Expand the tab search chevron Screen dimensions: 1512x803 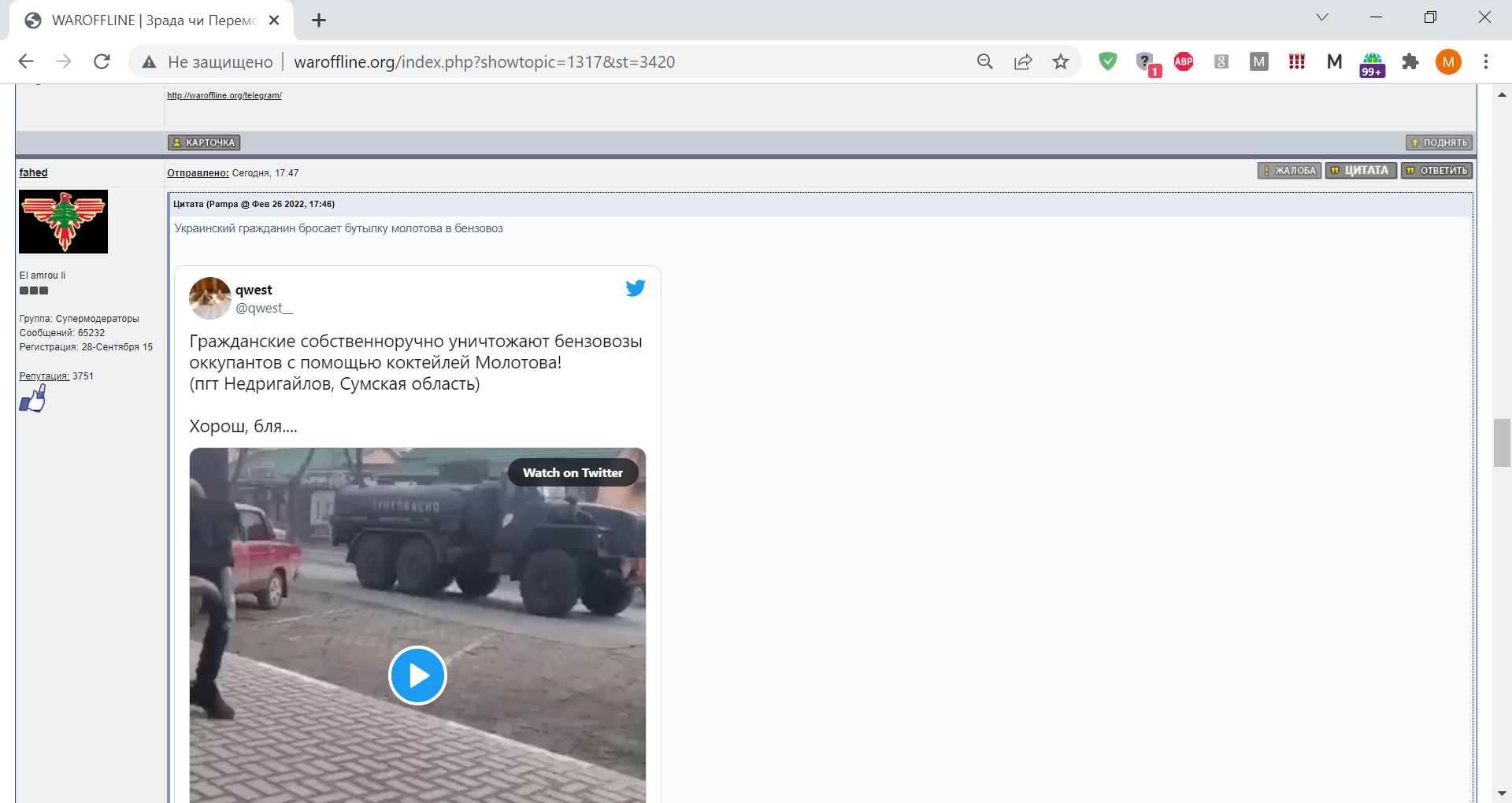pos(1322,17)
